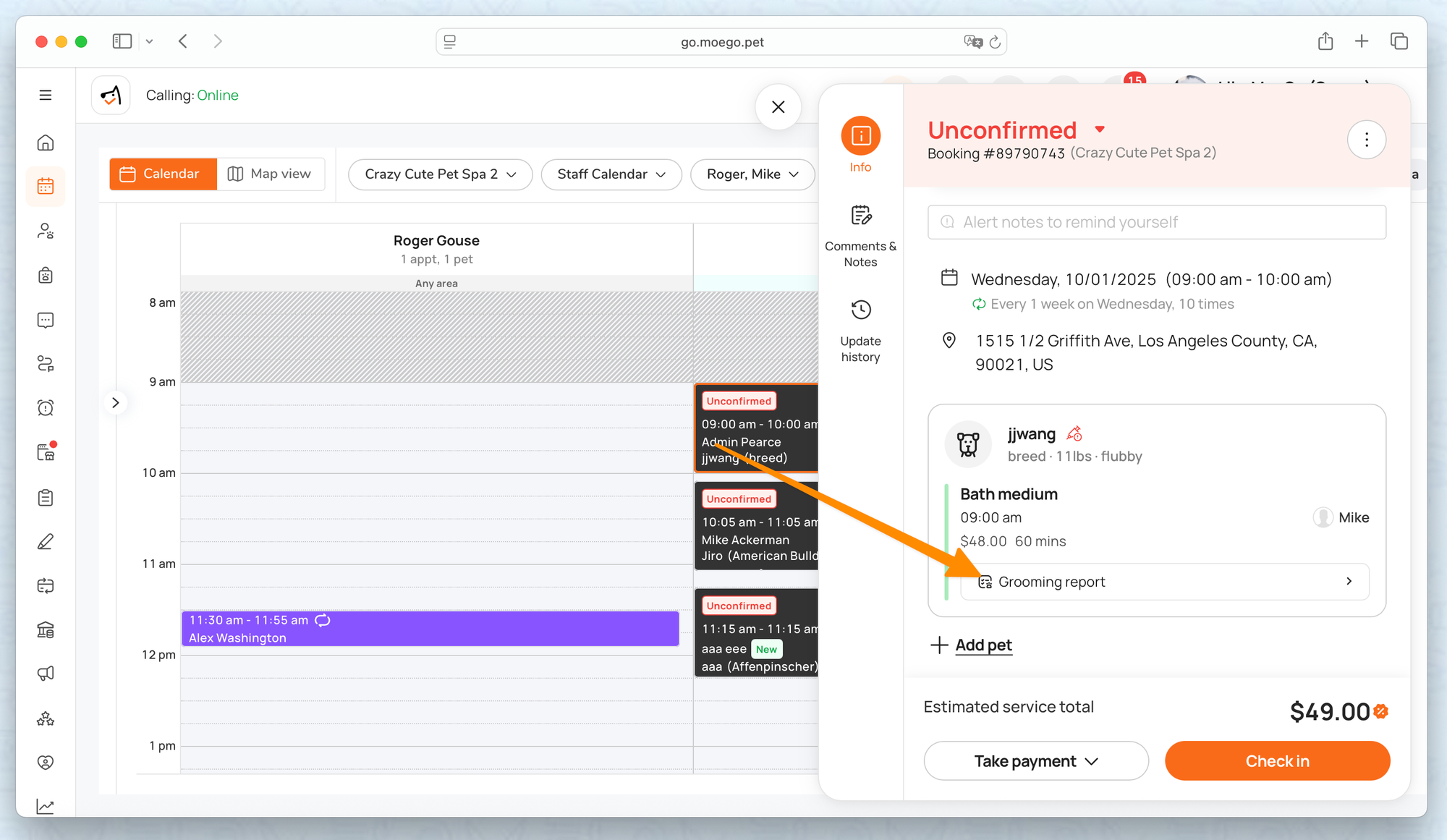This screenshot has height=840, width=1447.
Task: Switch to Map view tab
Action: coord(270,174)
